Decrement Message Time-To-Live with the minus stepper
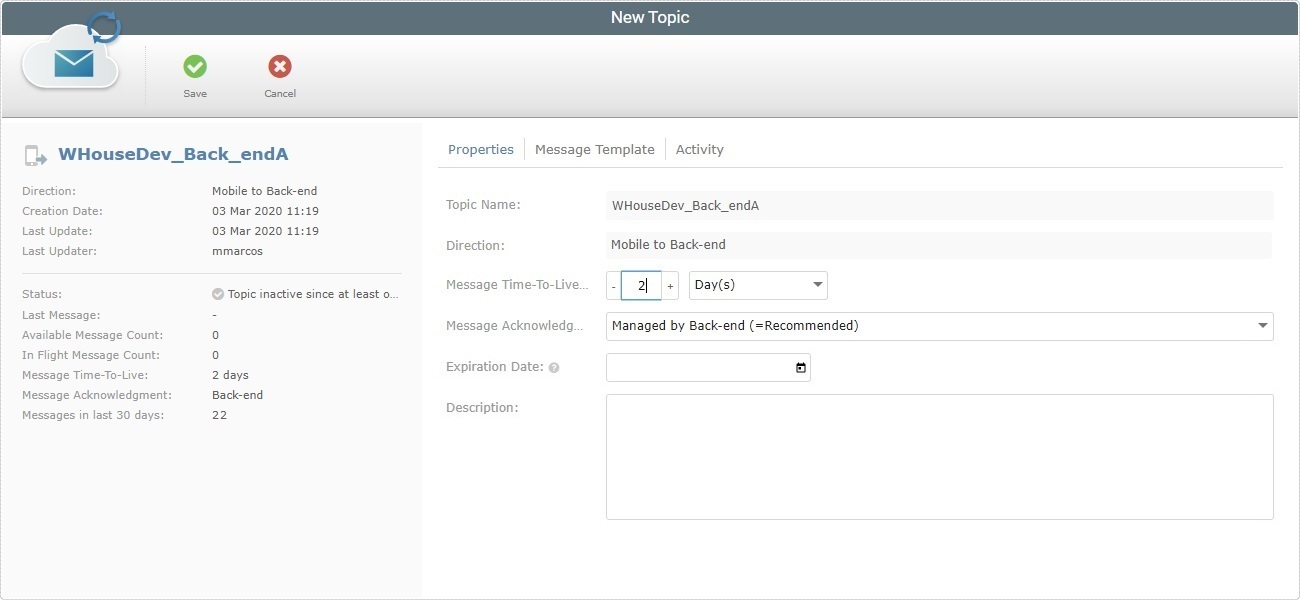Screen dimensions: 1300x600 coord(612,285)
